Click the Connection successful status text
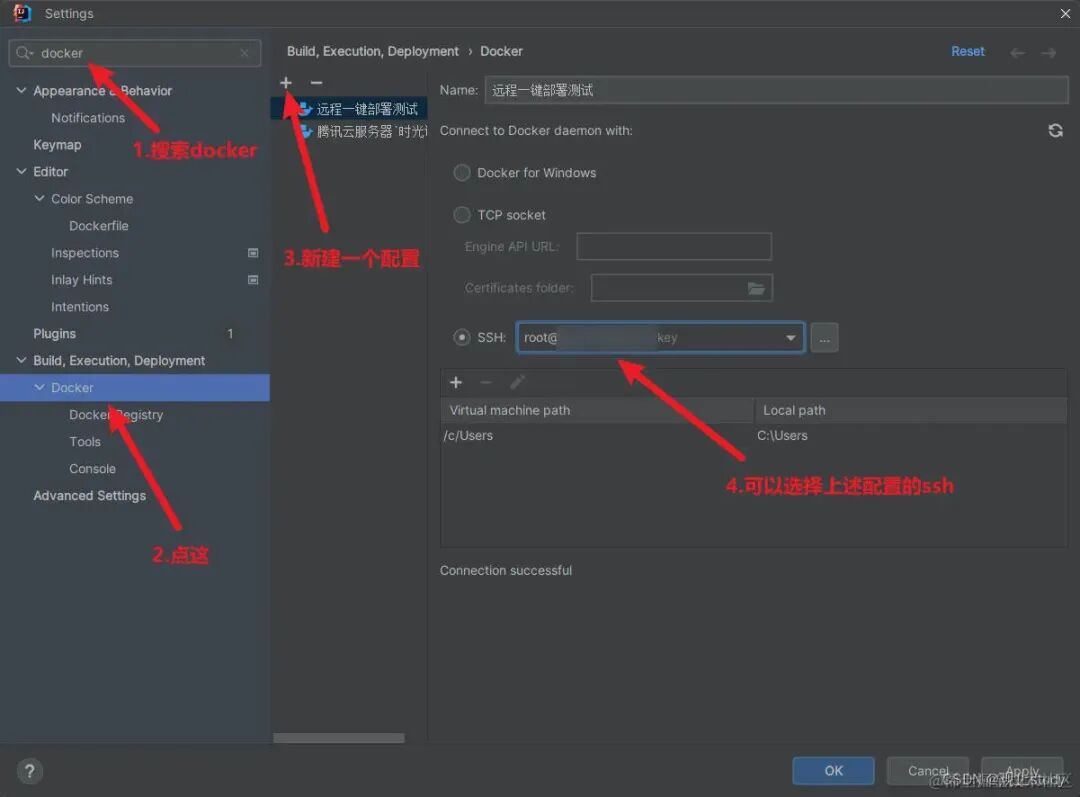The image size is (1080, 797). (506, 571)
